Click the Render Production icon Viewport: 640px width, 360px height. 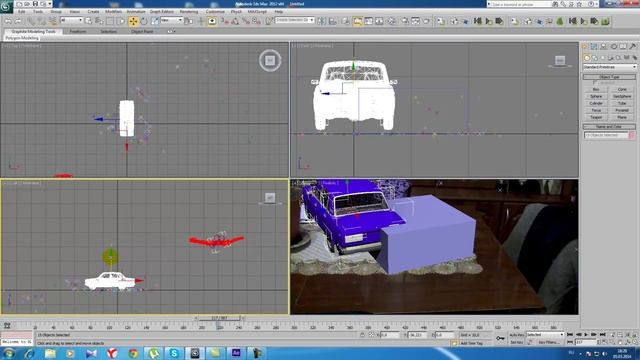[x=426, y=21]
